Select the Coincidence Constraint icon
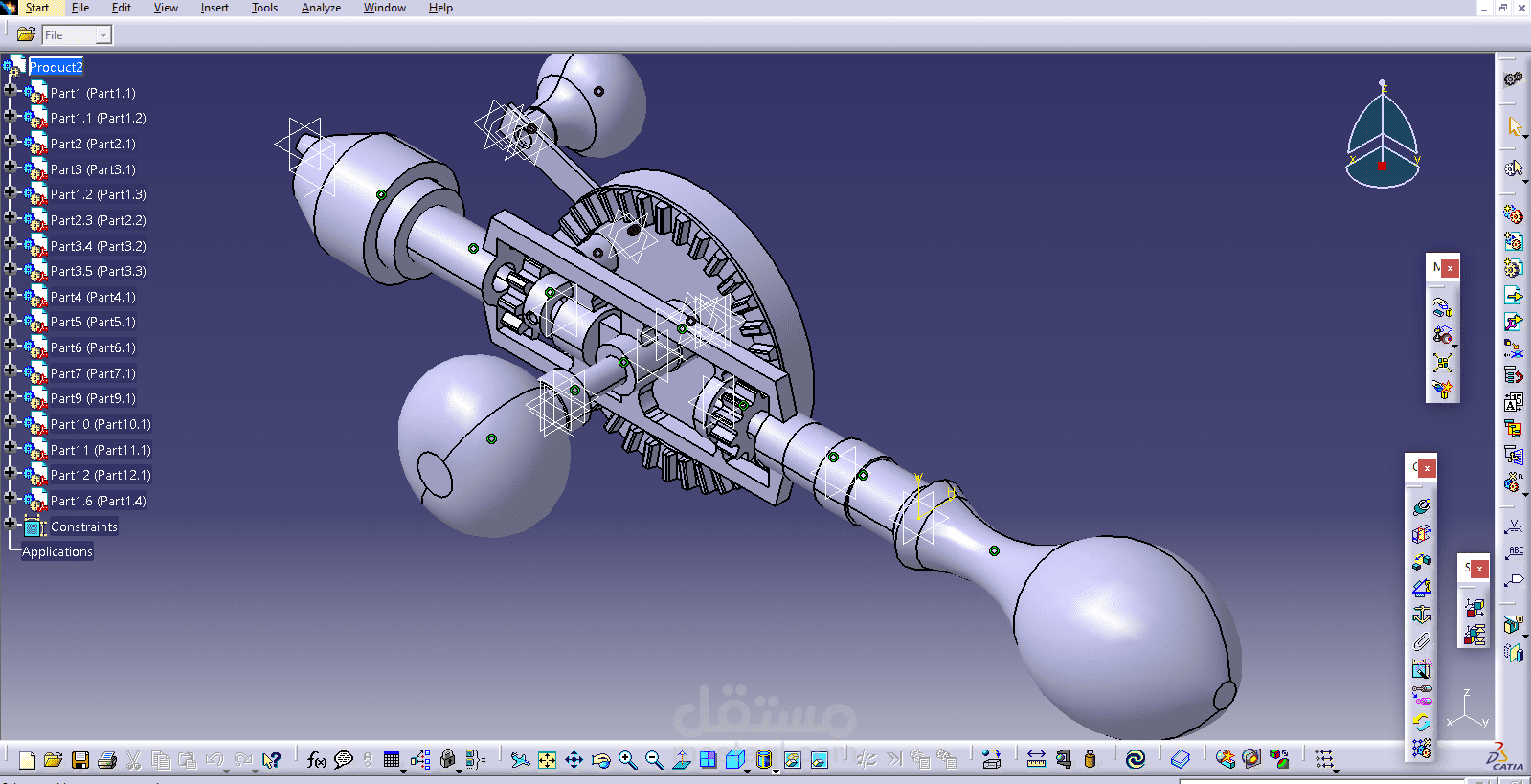The image size is (1531, 784). click(x=1422, y=506)
